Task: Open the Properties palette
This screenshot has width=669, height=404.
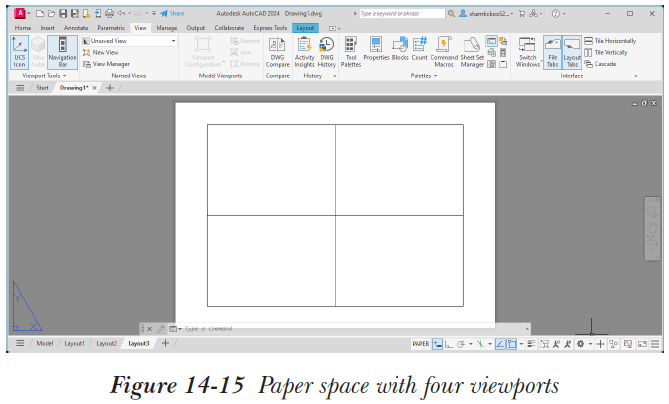Action: (376, 49)
